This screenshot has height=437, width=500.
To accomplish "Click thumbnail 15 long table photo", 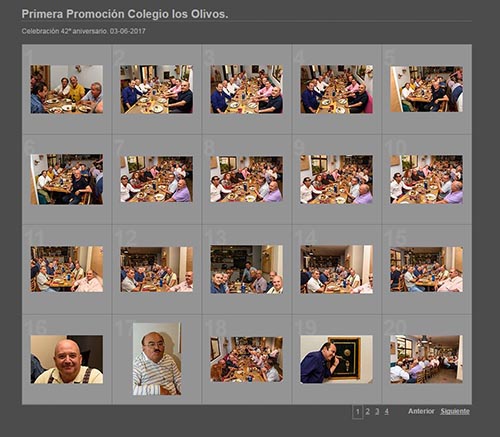I will pyautogui.click(x=426, y=269).
